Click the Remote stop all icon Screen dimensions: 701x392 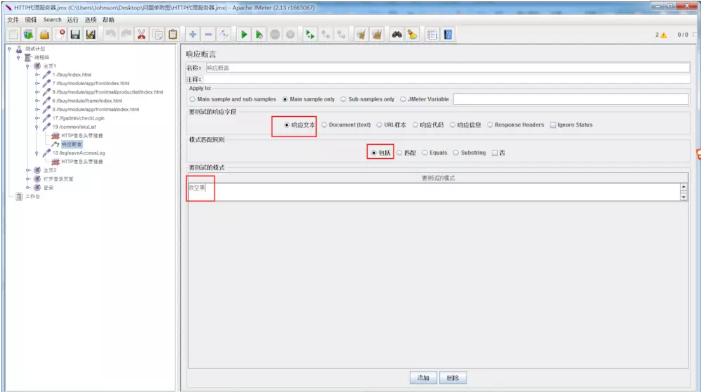tap(325, 34)
